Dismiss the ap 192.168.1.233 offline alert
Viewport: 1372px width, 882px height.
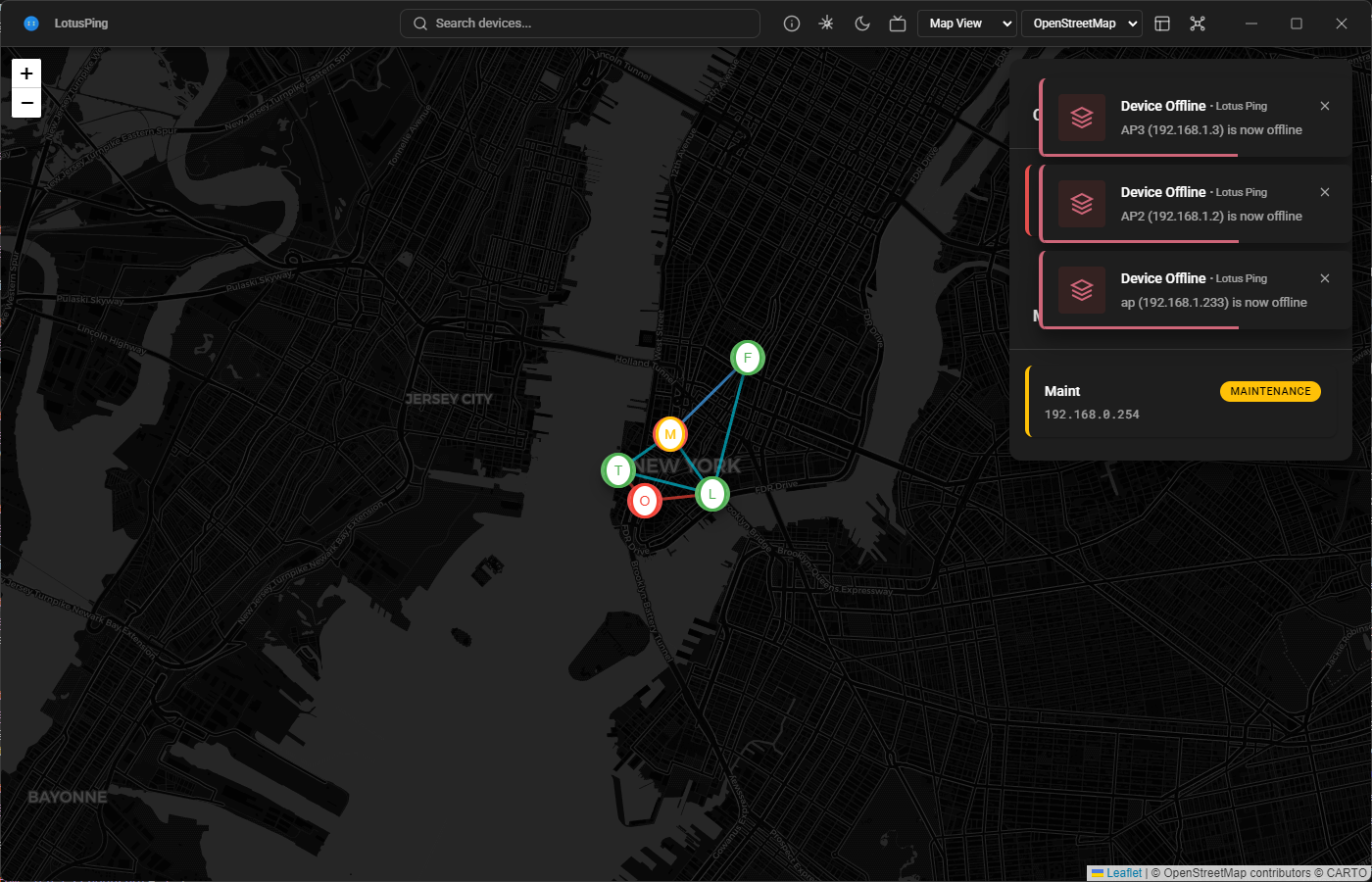(x=1325, y=278)
